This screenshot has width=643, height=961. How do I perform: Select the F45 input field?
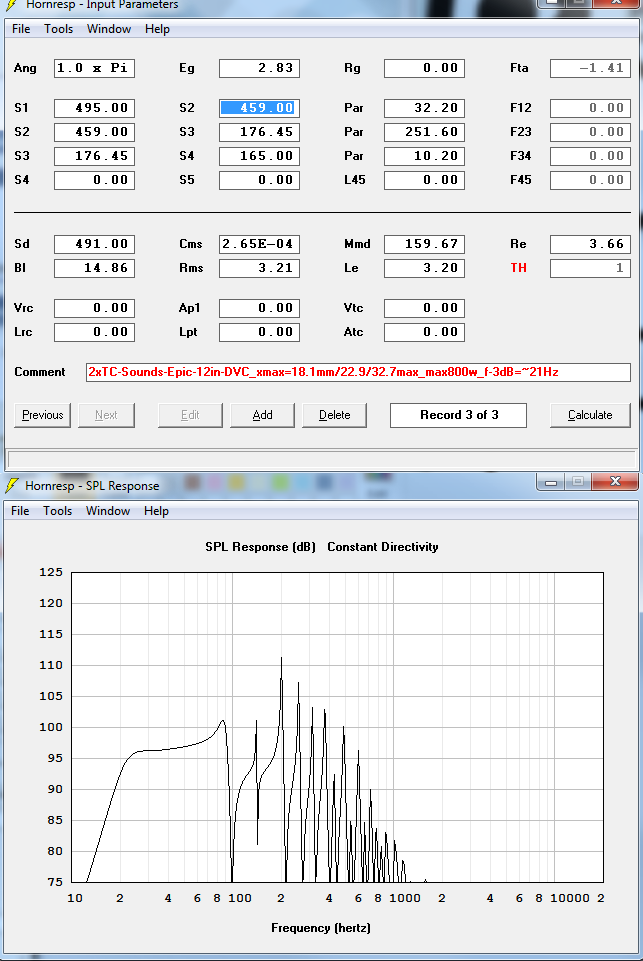(590, 180)
